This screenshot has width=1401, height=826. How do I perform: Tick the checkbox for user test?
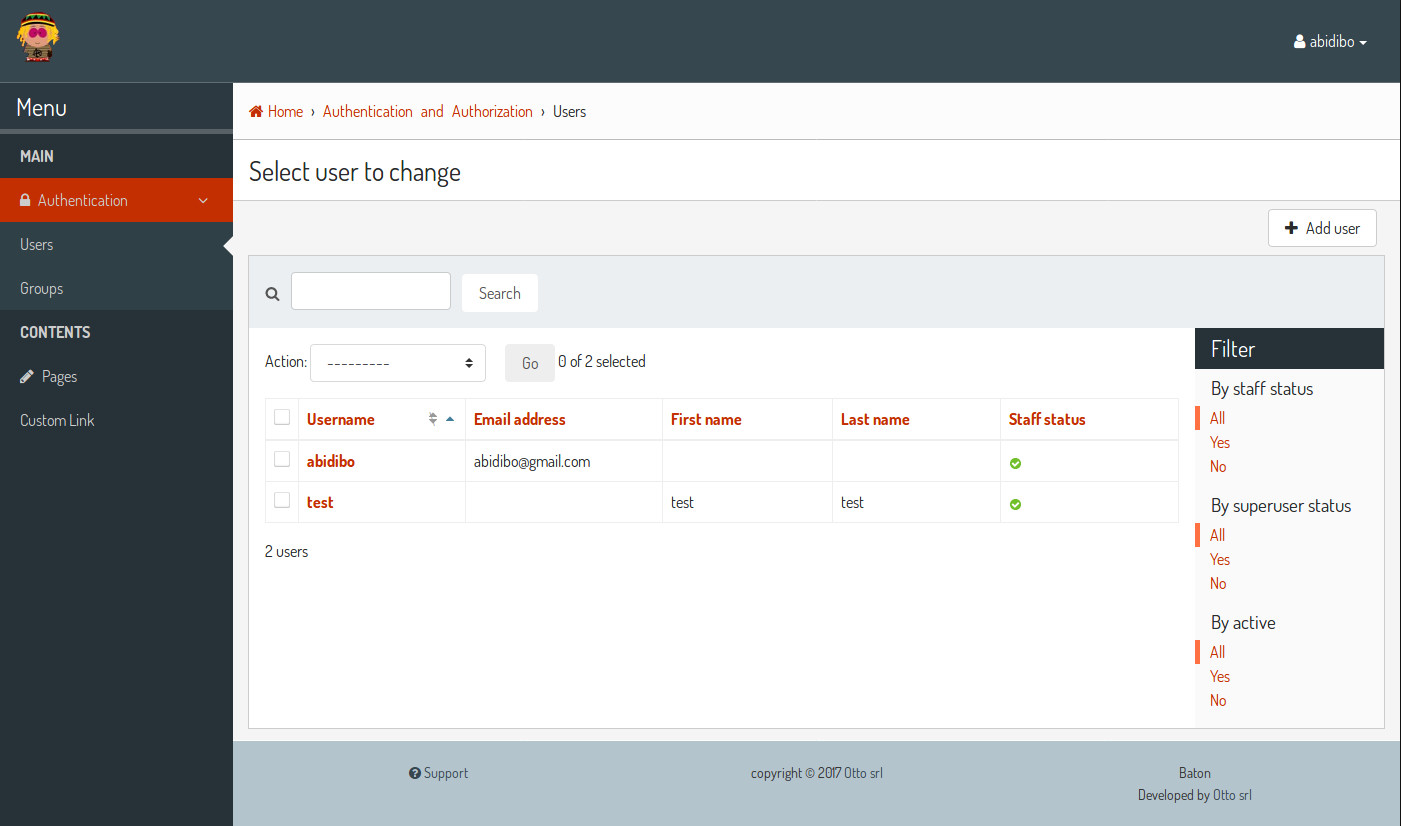point(282,500)
